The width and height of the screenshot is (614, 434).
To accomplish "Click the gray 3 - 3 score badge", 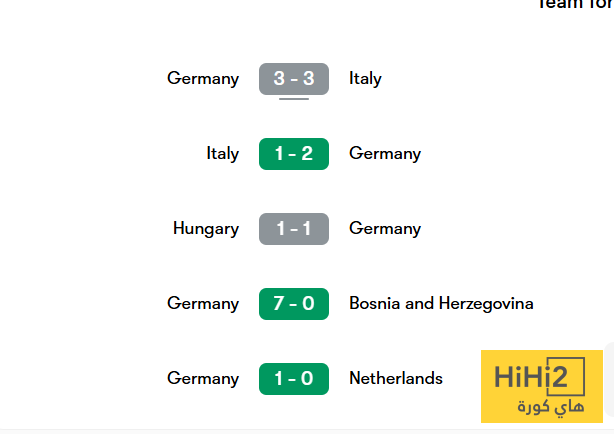I will 293,78.
